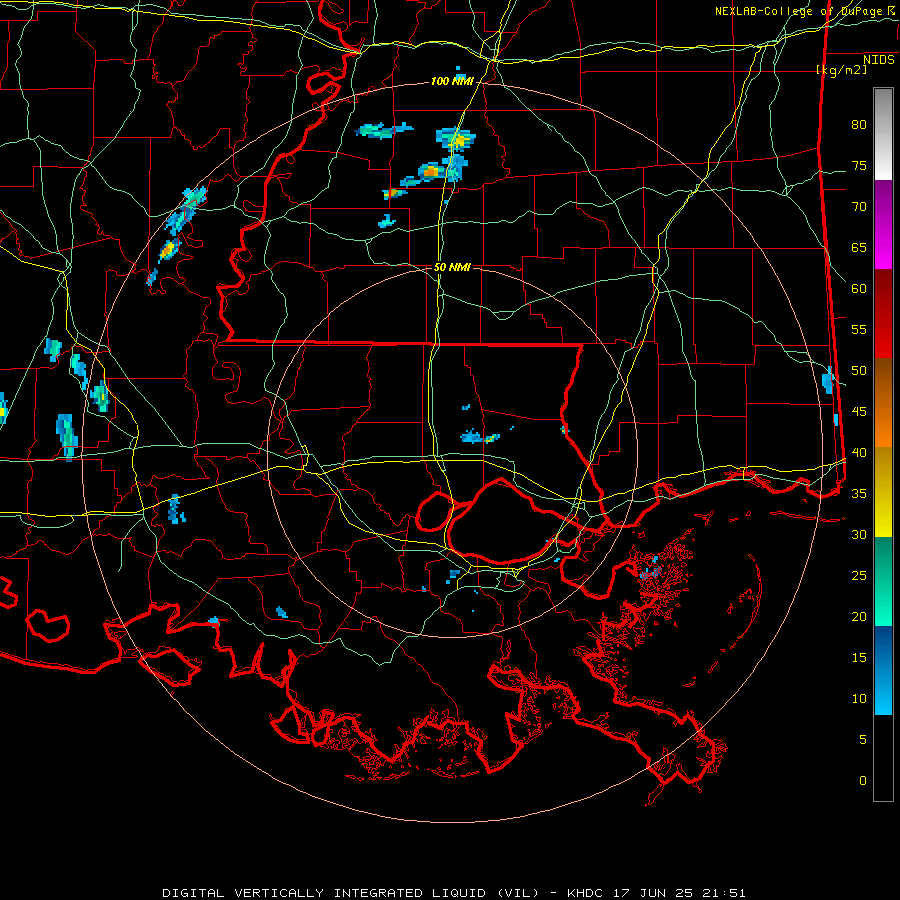Click the legend value 75

click(859, 166)
